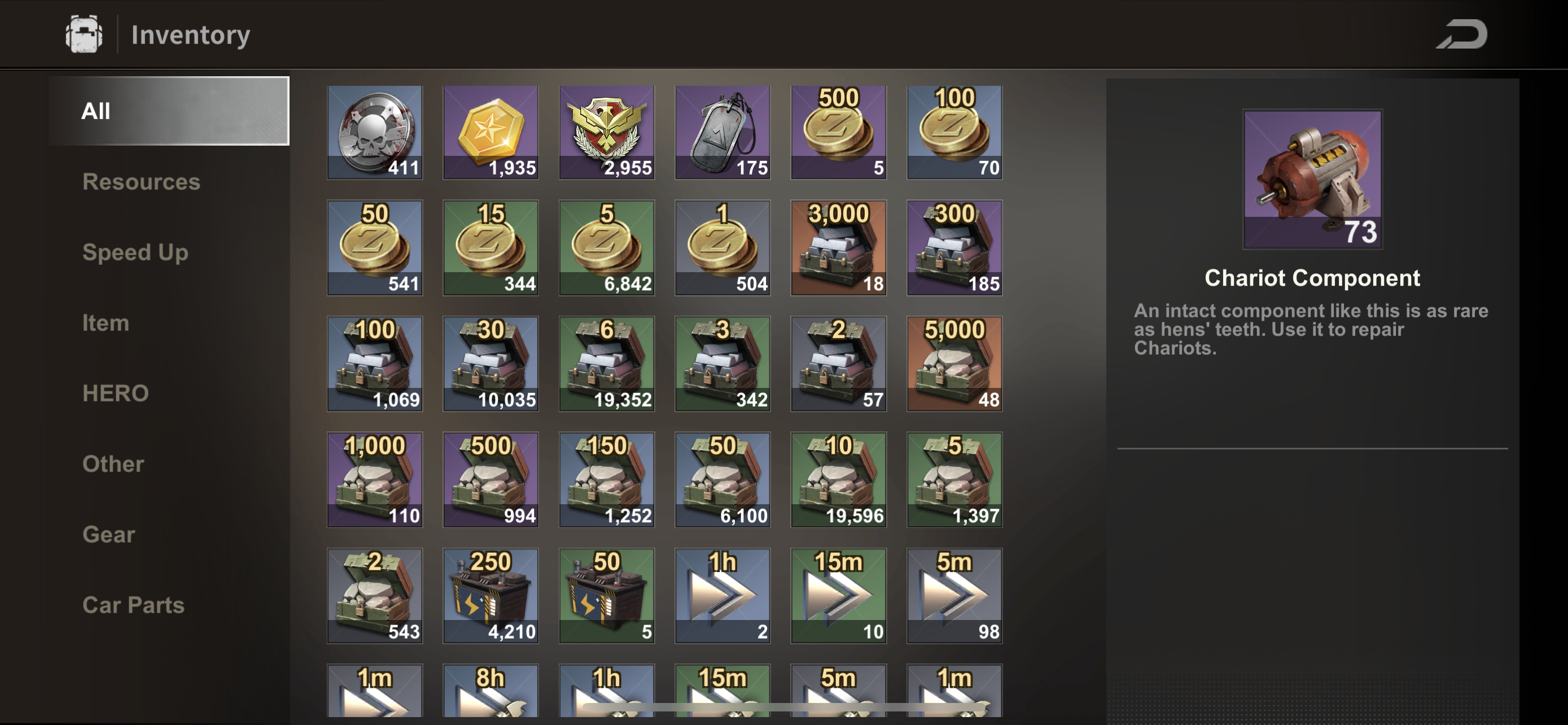This screenshot has width=1568, height=725.
Task: Select the 5,000 stone crate
Action: 954,364
